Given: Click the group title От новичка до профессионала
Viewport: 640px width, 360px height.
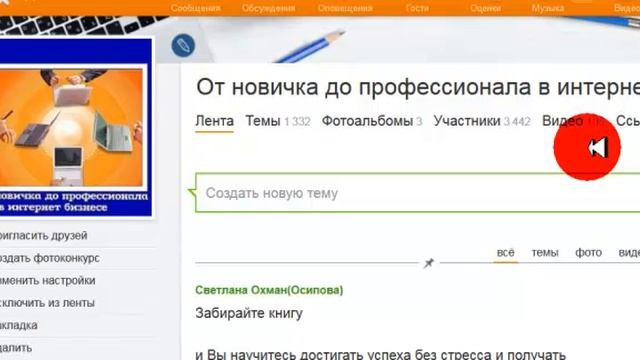Looking at the screenshot, I should 418,87.
